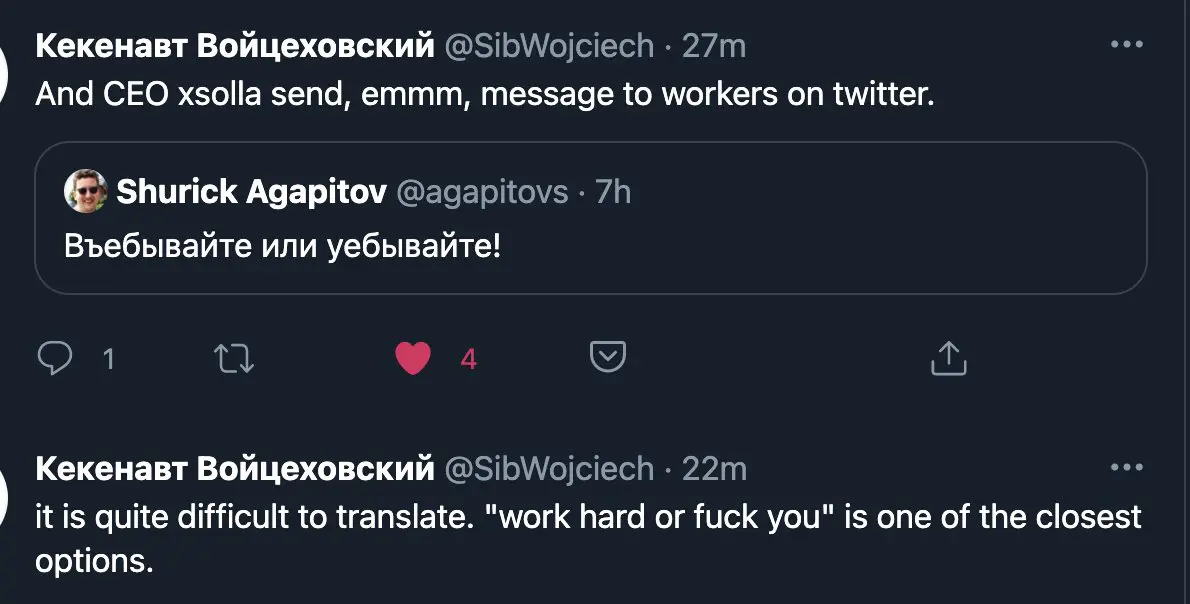Click the reply speech bubble icon

tap(55, 358)
